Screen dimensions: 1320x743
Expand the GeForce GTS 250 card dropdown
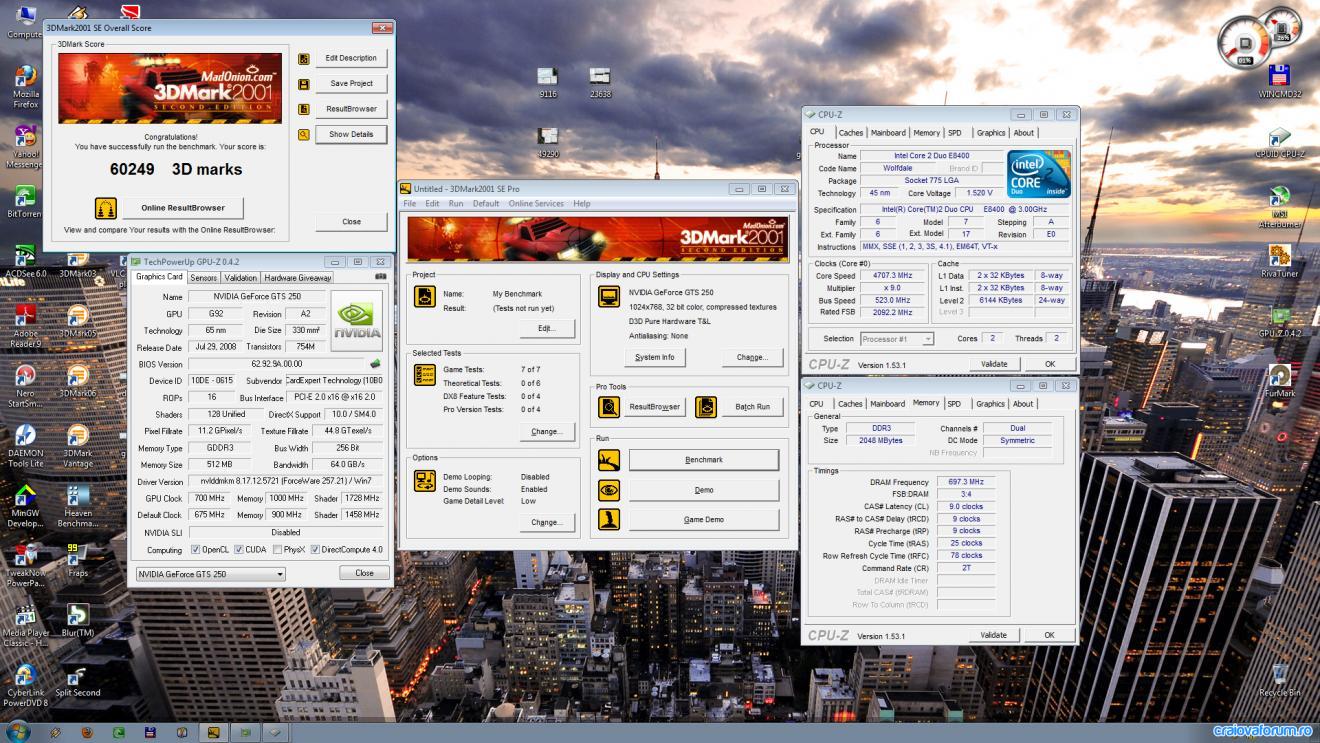(210, 574)
